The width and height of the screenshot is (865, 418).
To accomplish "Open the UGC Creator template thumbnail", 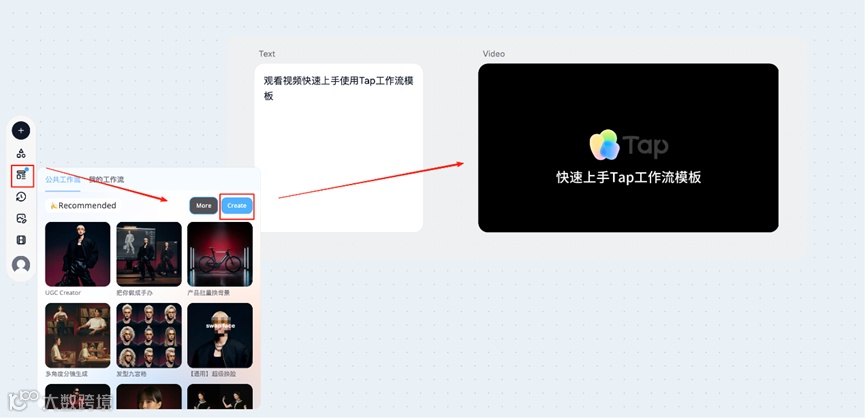I will (x=78, y=254).
